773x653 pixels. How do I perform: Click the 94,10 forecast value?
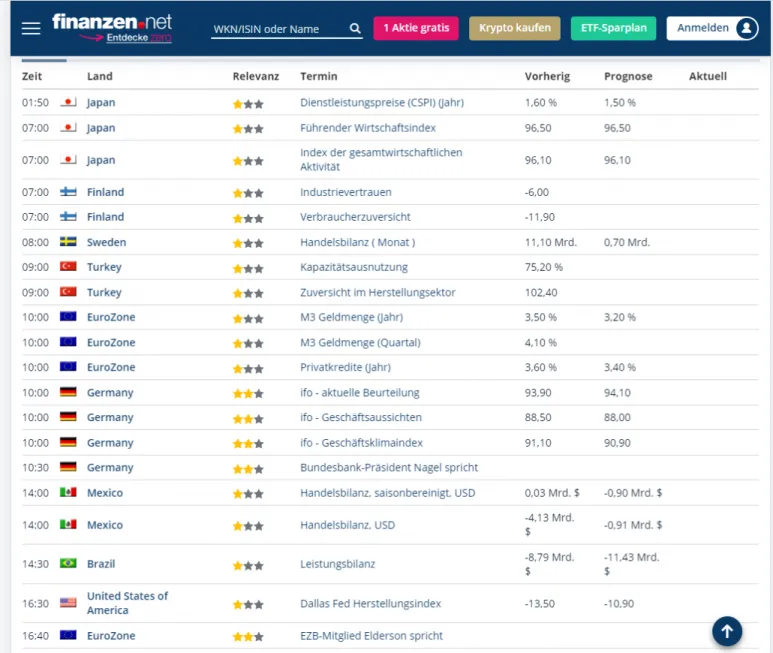(x=617, y=393)
